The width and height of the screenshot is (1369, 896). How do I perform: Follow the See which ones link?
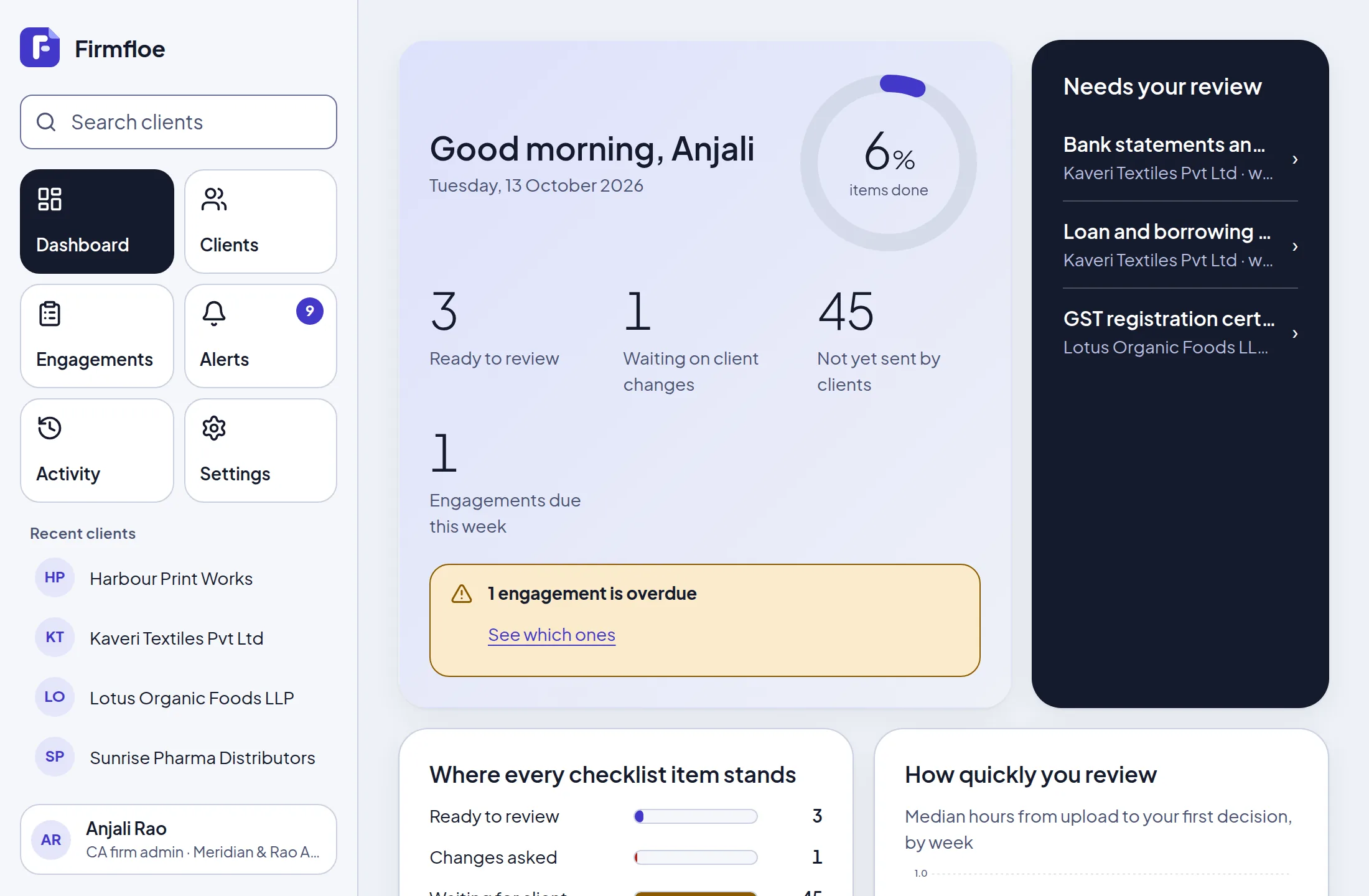coord(552,635)
